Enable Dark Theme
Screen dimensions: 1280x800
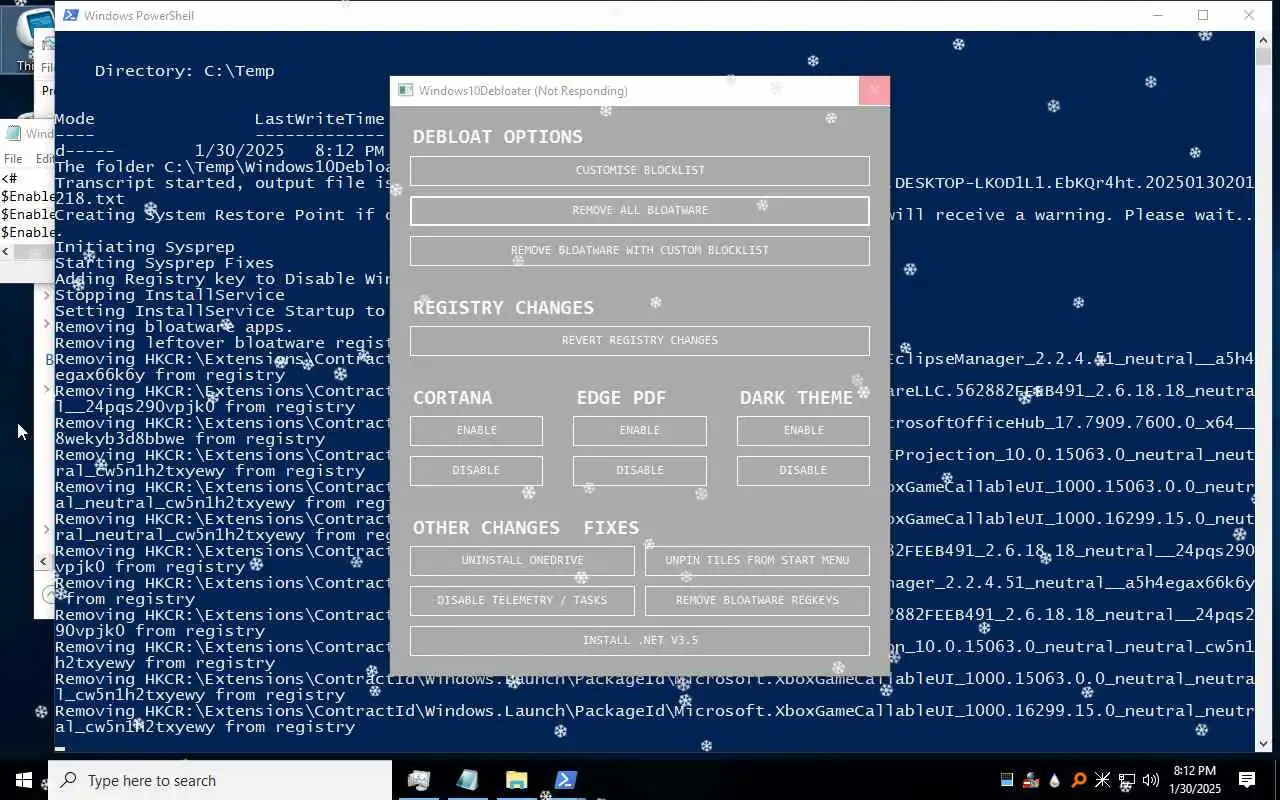803,431
